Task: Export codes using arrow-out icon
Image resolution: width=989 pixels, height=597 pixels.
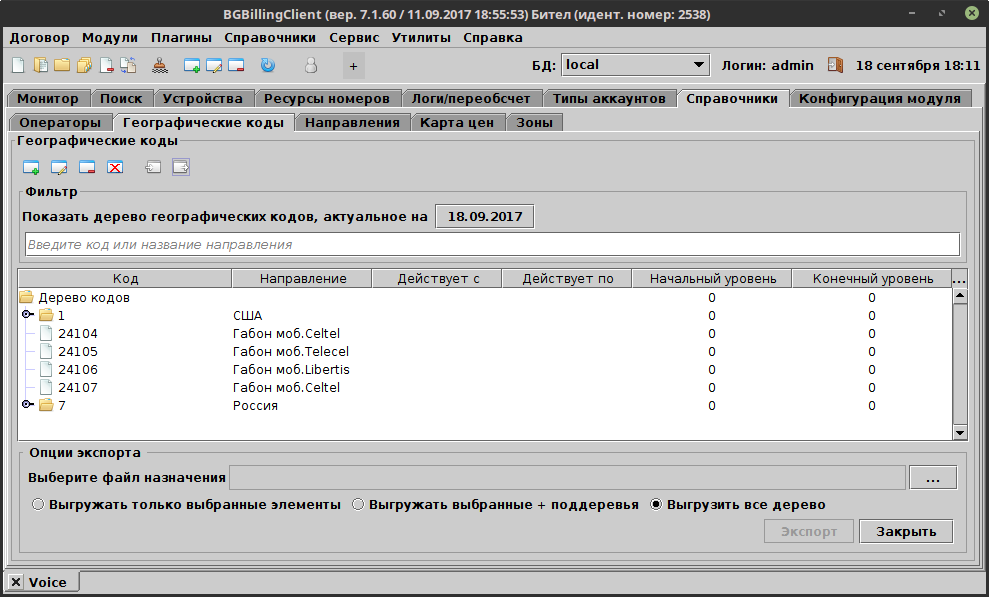Action: 181,167
